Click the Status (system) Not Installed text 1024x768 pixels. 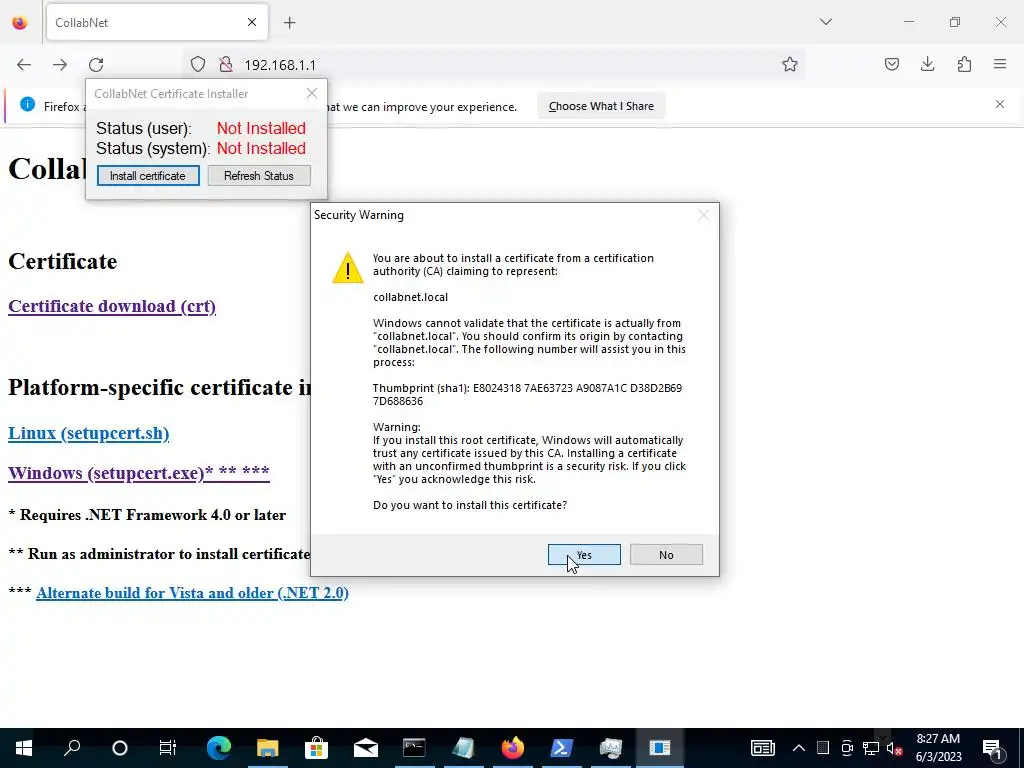point(261,148)
